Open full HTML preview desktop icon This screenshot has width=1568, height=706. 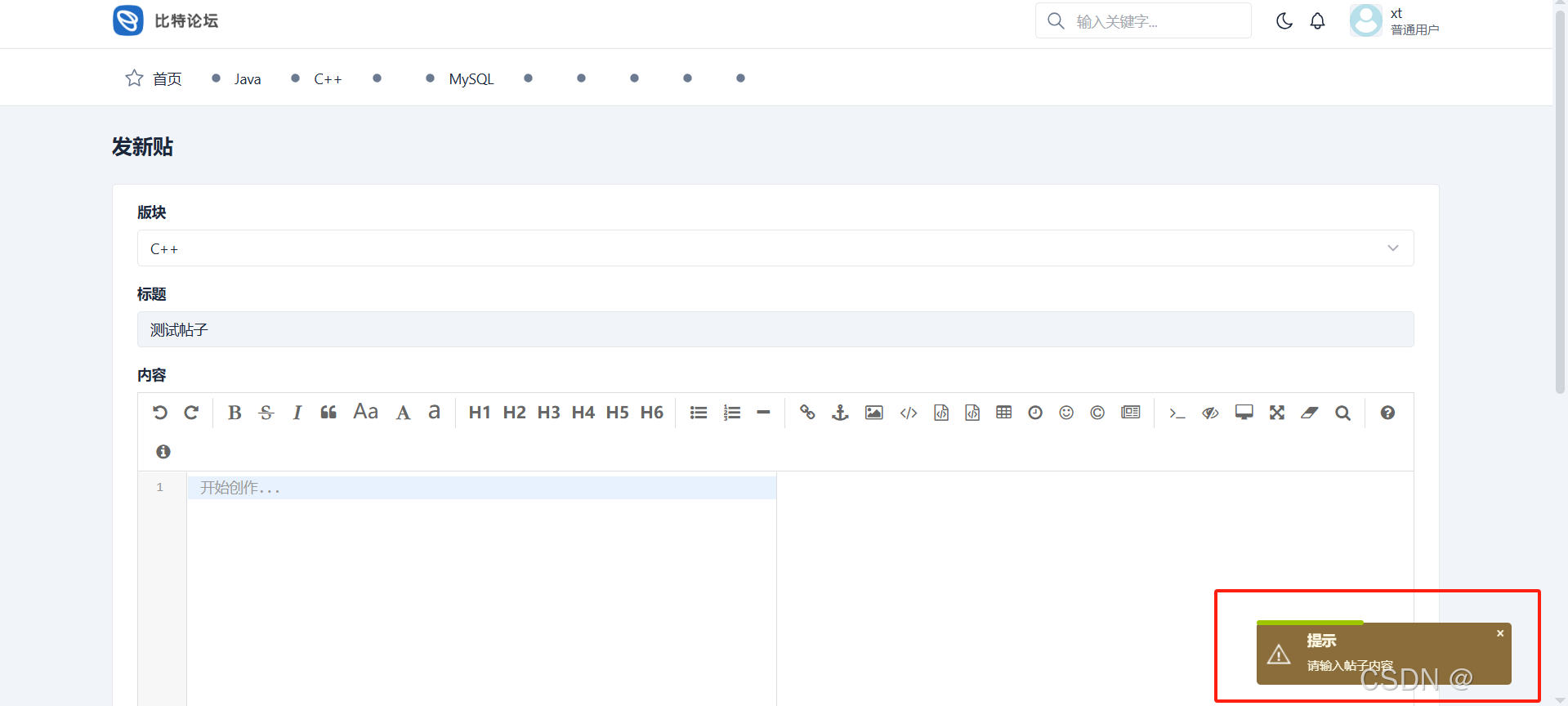click(1244, 413)
